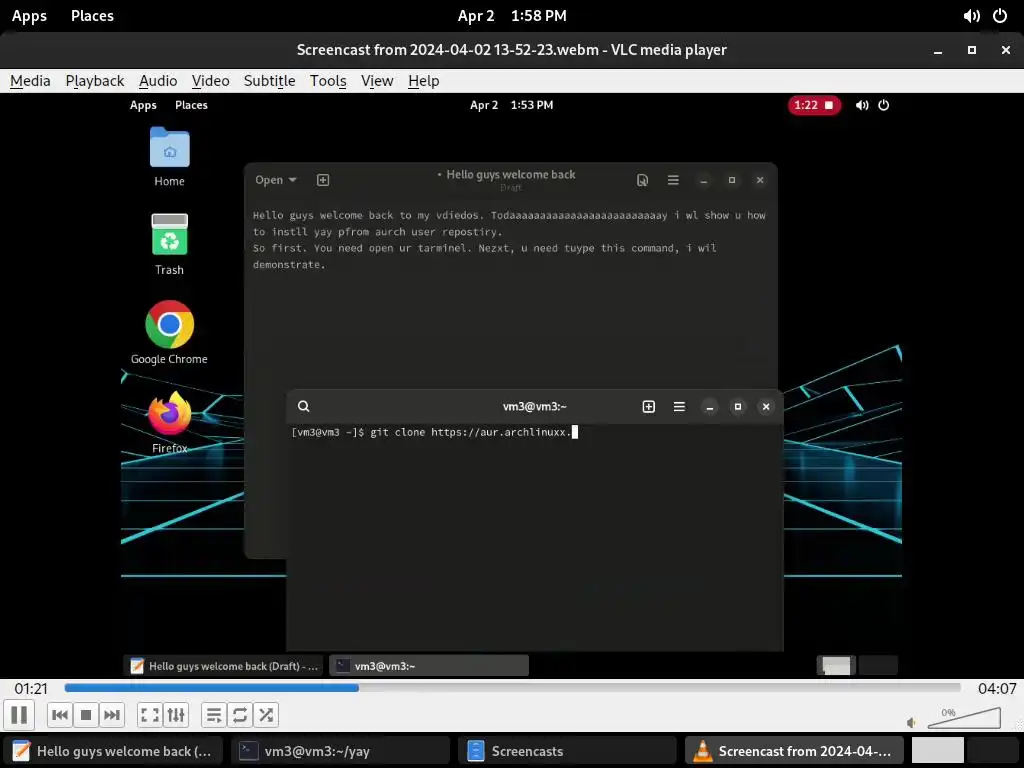The height and width of the screenshot is (768, 1024).
Task: Open the system Places menu in top bar
Action: pyautogui.click(x=92, y=16)
